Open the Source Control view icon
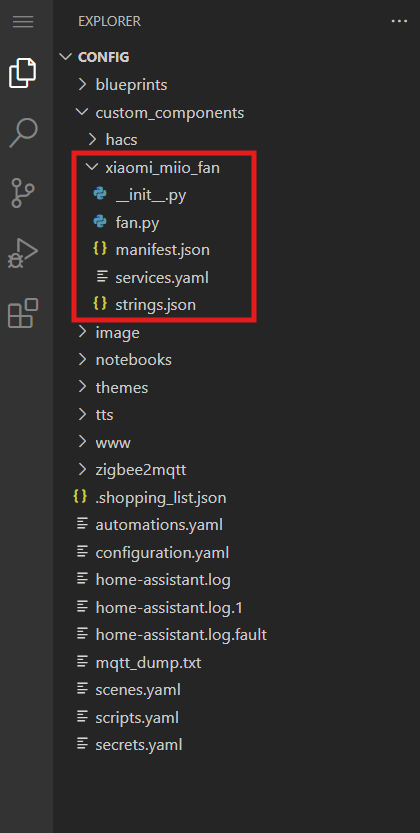The width and height of the screenshot is (420, 833). tap(23, 192)
